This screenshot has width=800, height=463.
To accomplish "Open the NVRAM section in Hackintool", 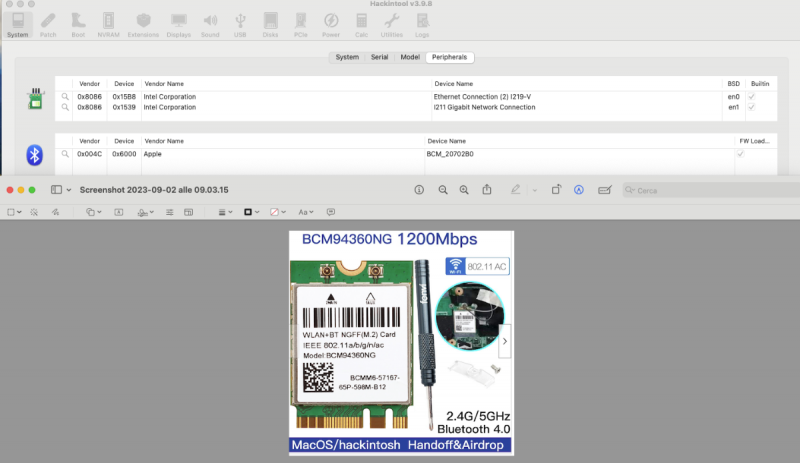I will coord(108,25).
